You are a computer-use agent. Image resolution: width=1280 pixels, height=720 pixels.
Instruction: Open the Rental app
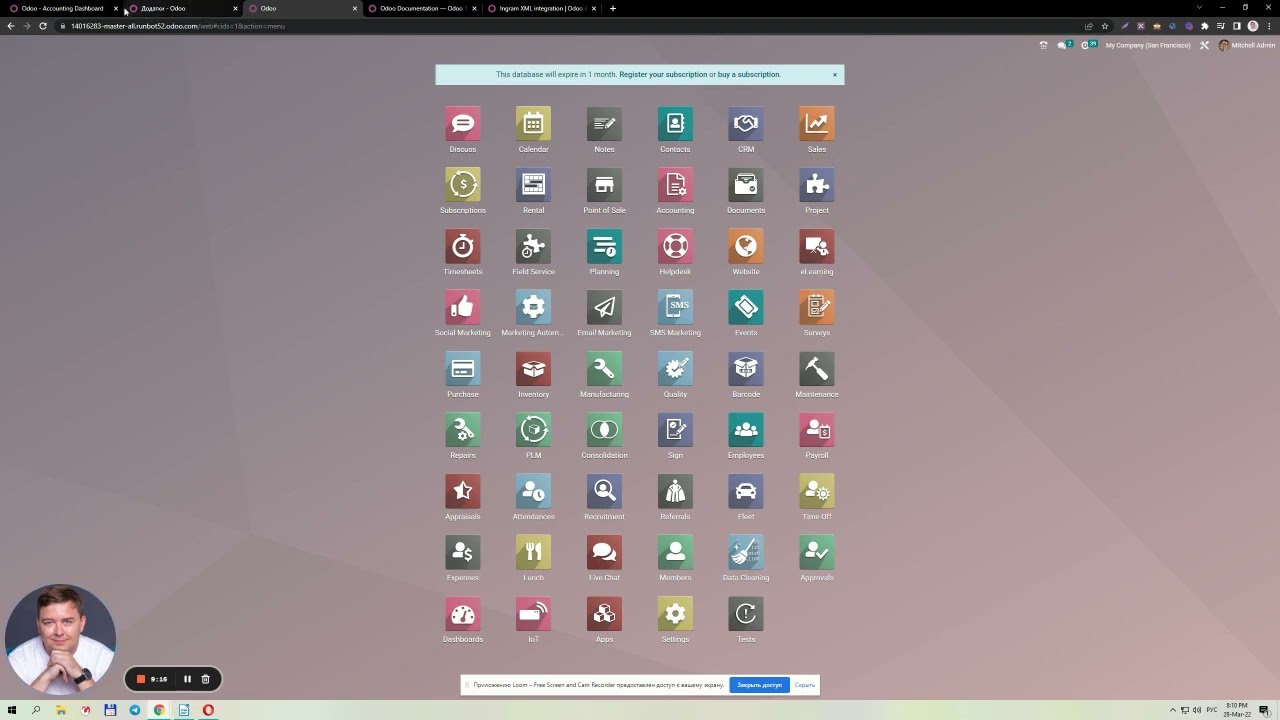(x=534, y=185)
